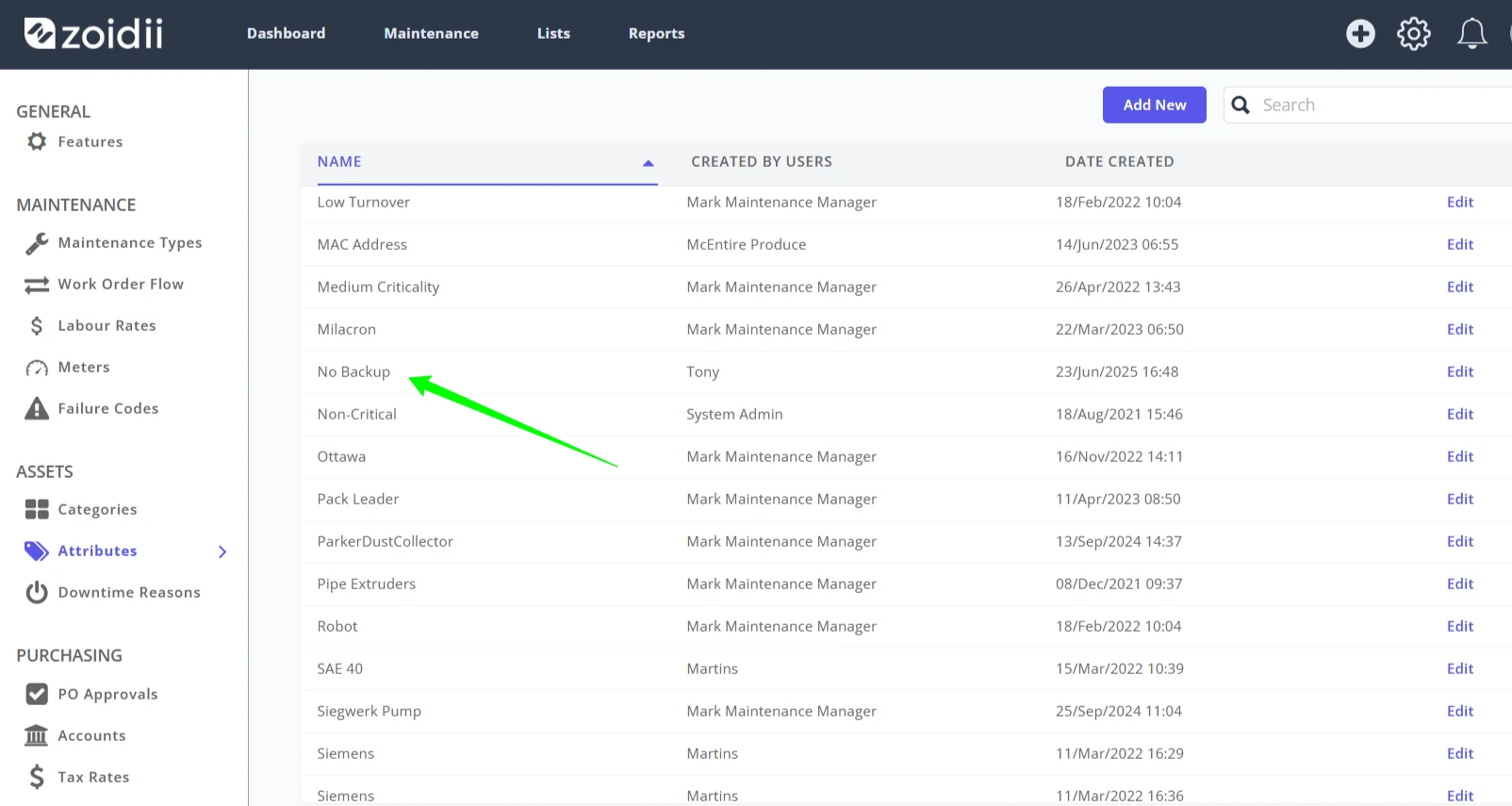Click the McEntire Produce creator cell

point(747,245)
